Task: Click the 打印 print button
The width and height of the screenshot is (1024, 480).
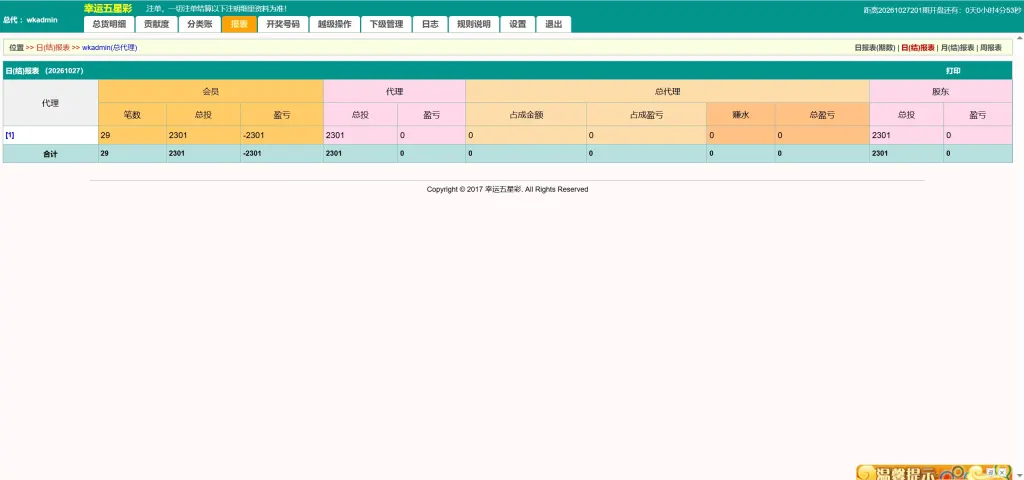Action: 953,71
